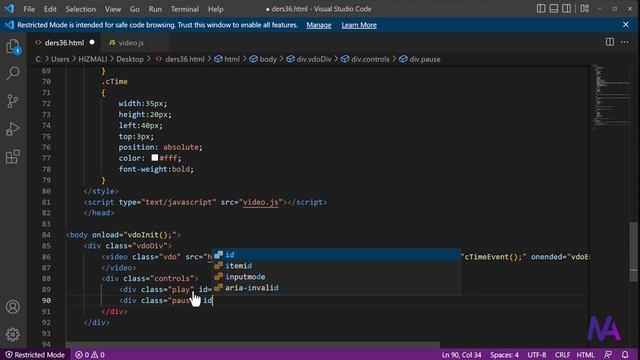The height and width of the screenshot is (360, 640).
Task: Click Restricted Mode status bar item
Action: 35,355
